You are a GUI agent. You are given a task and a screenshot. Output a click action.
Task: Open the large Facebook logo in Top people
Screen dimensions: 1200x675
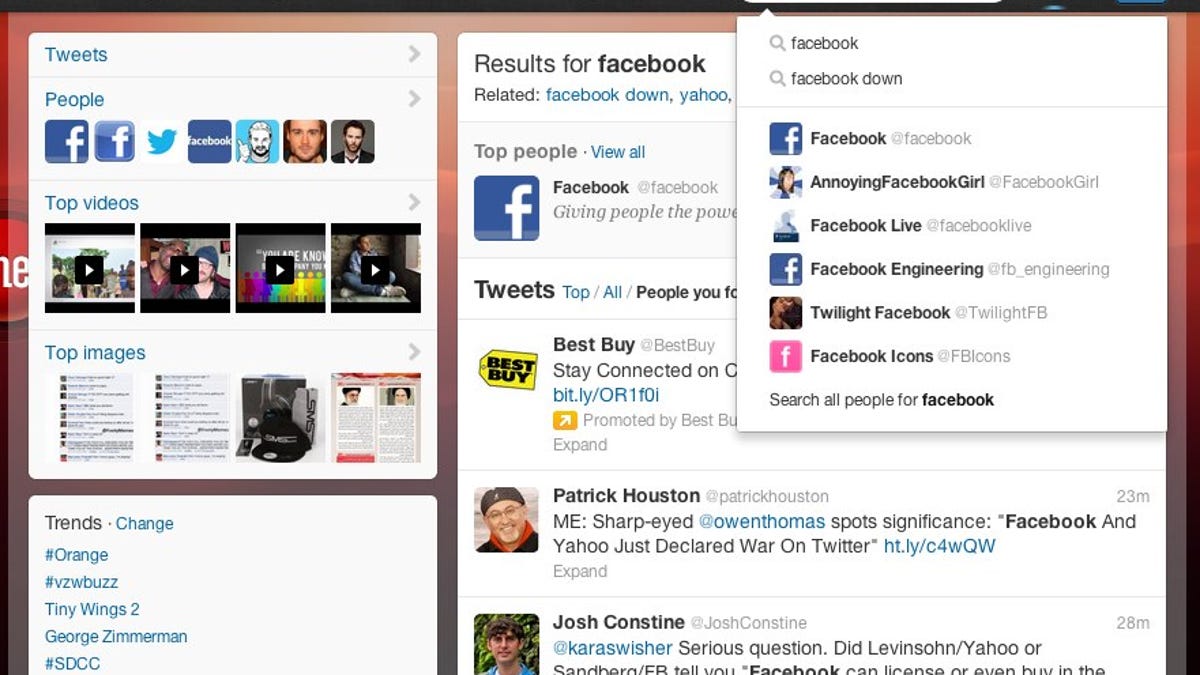506,208
